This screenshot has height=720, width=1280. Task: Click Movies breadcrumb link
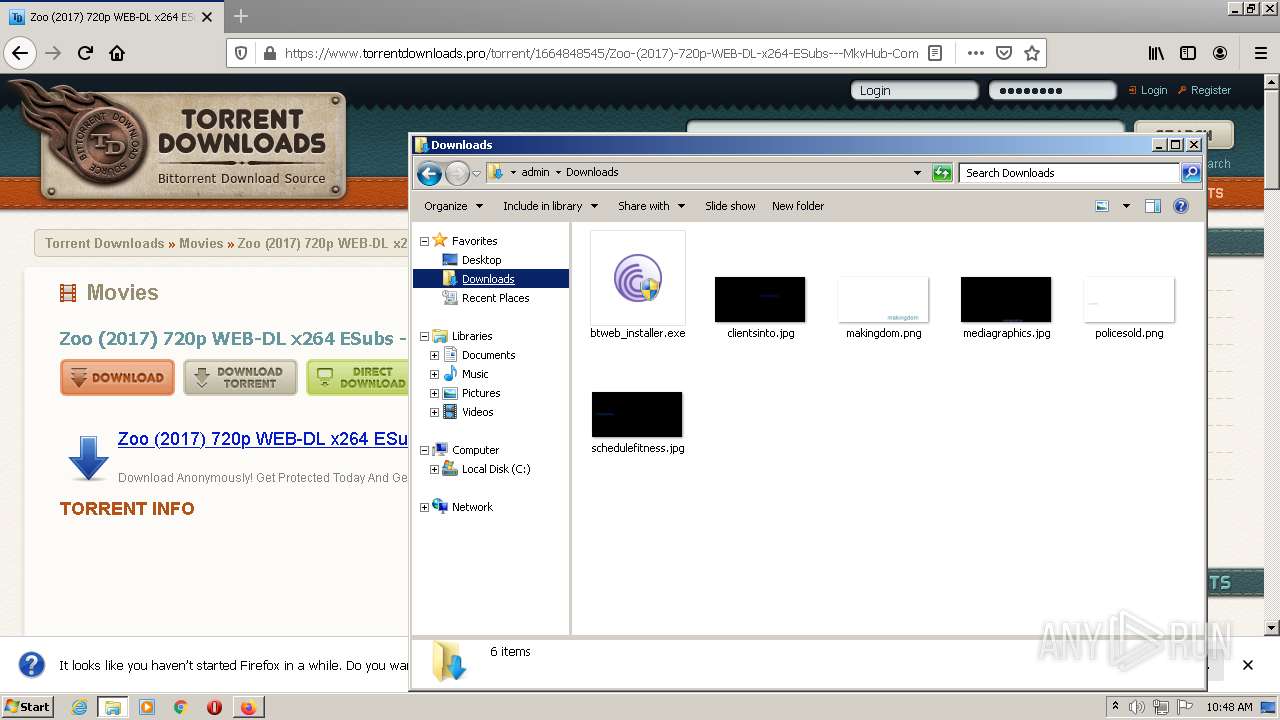coord(201,243)
